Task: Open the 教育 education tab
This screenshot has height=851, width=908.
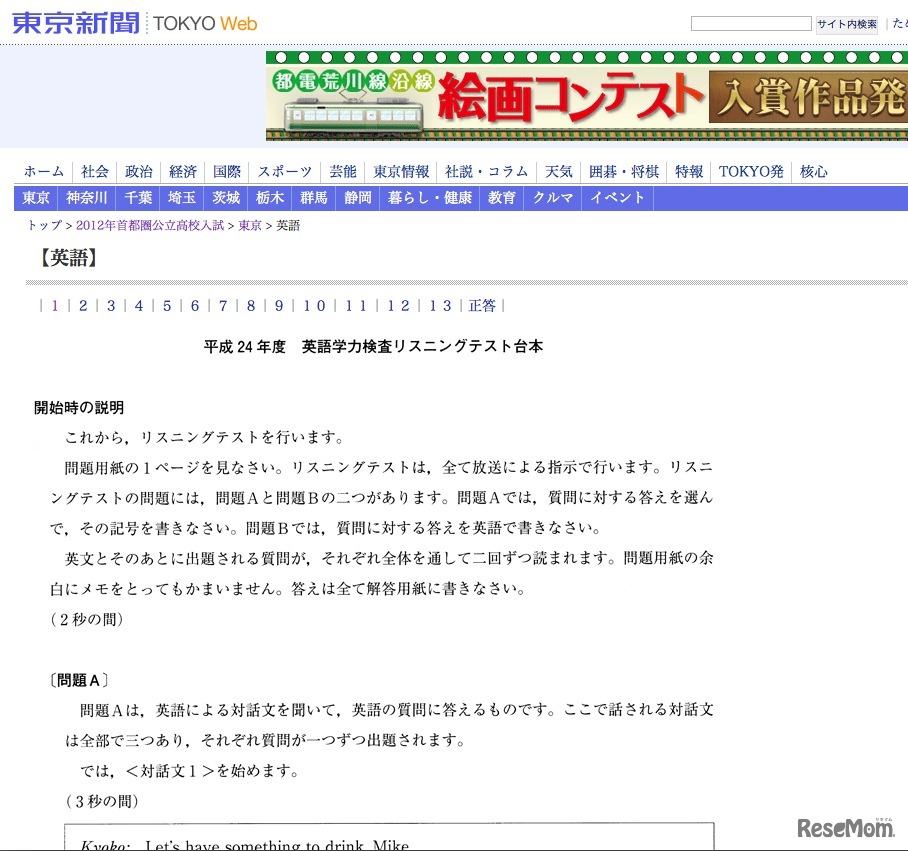Action: (x=502, y=198)
